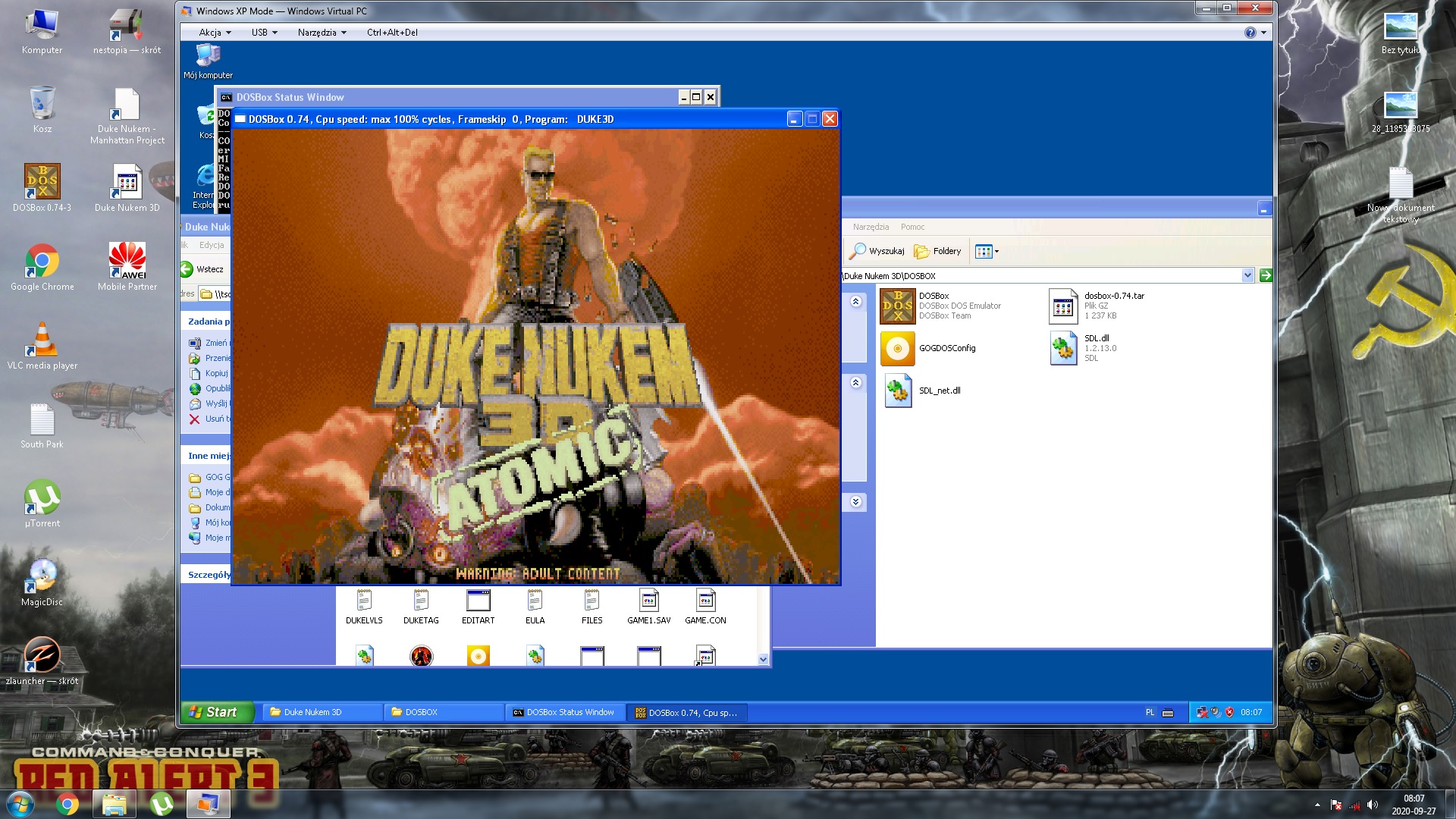Open the Bez tytułu image on desktop
The width and height of the screenshot is (1456, 819).
(x=1400, y=33)
